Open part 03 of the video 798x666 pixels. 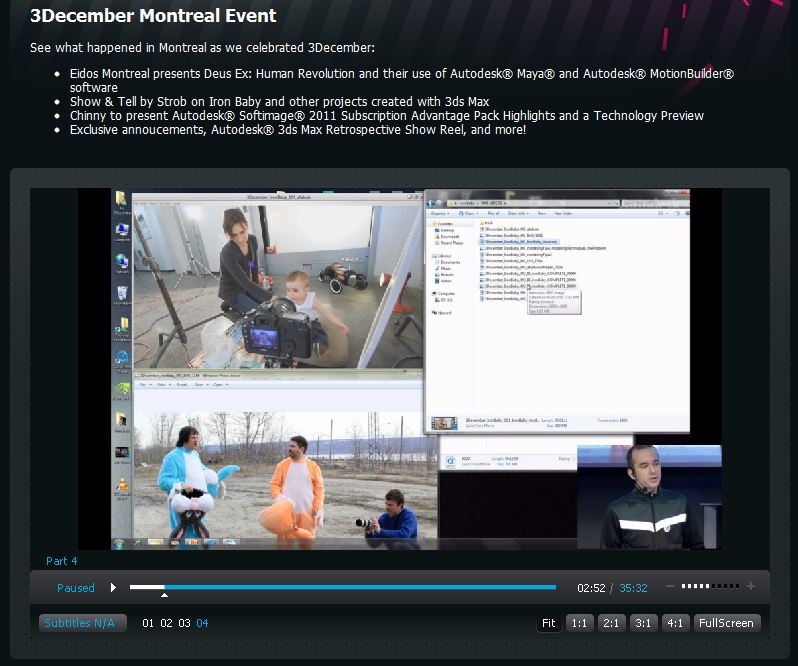(x=184, y=623)
